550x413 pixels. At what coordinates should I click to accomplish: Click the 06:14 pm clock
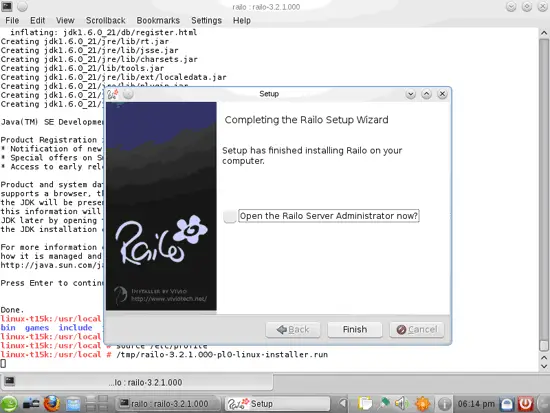click(x=476, y=404)
